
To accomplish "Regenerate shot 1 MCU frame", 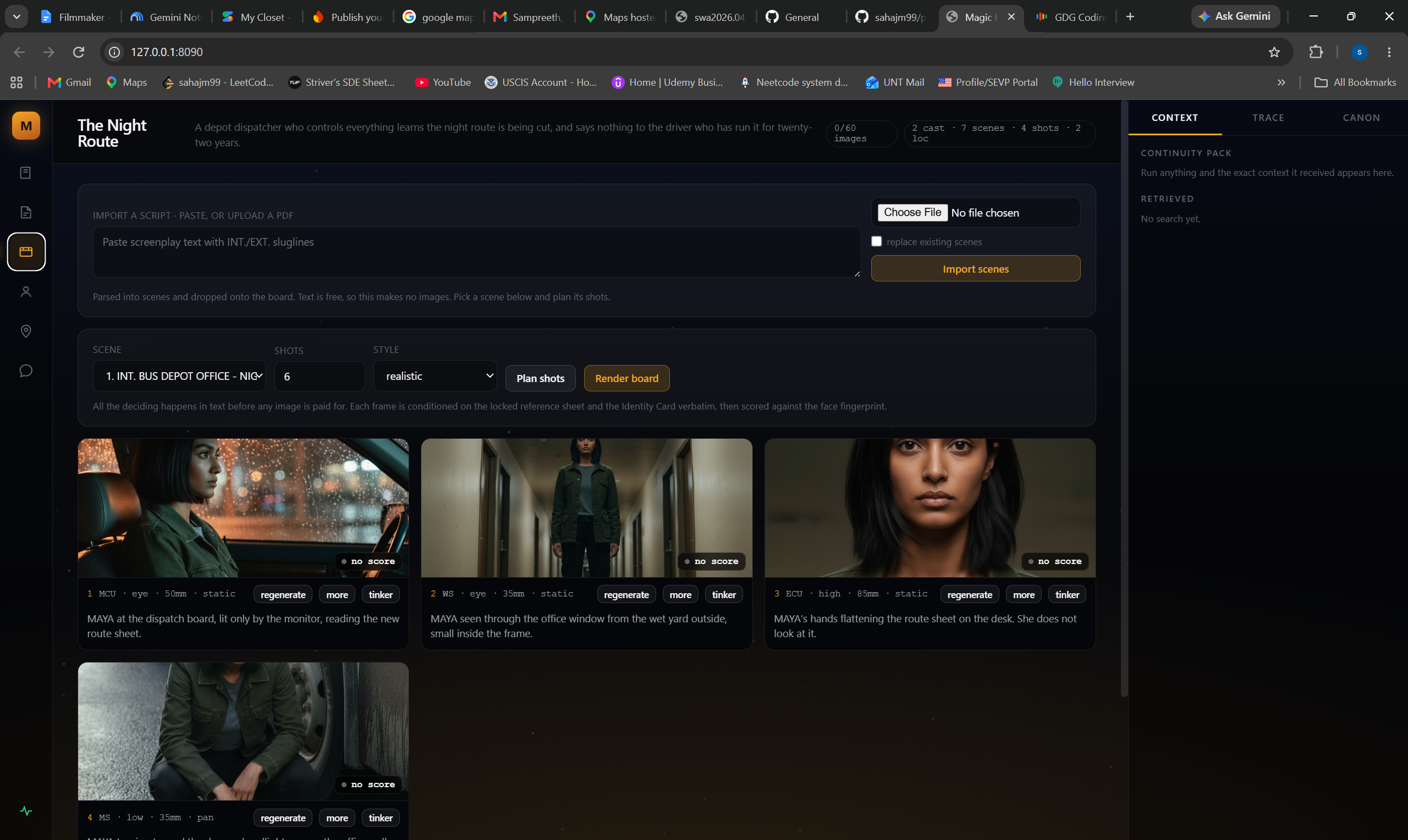I will point(283,594).
